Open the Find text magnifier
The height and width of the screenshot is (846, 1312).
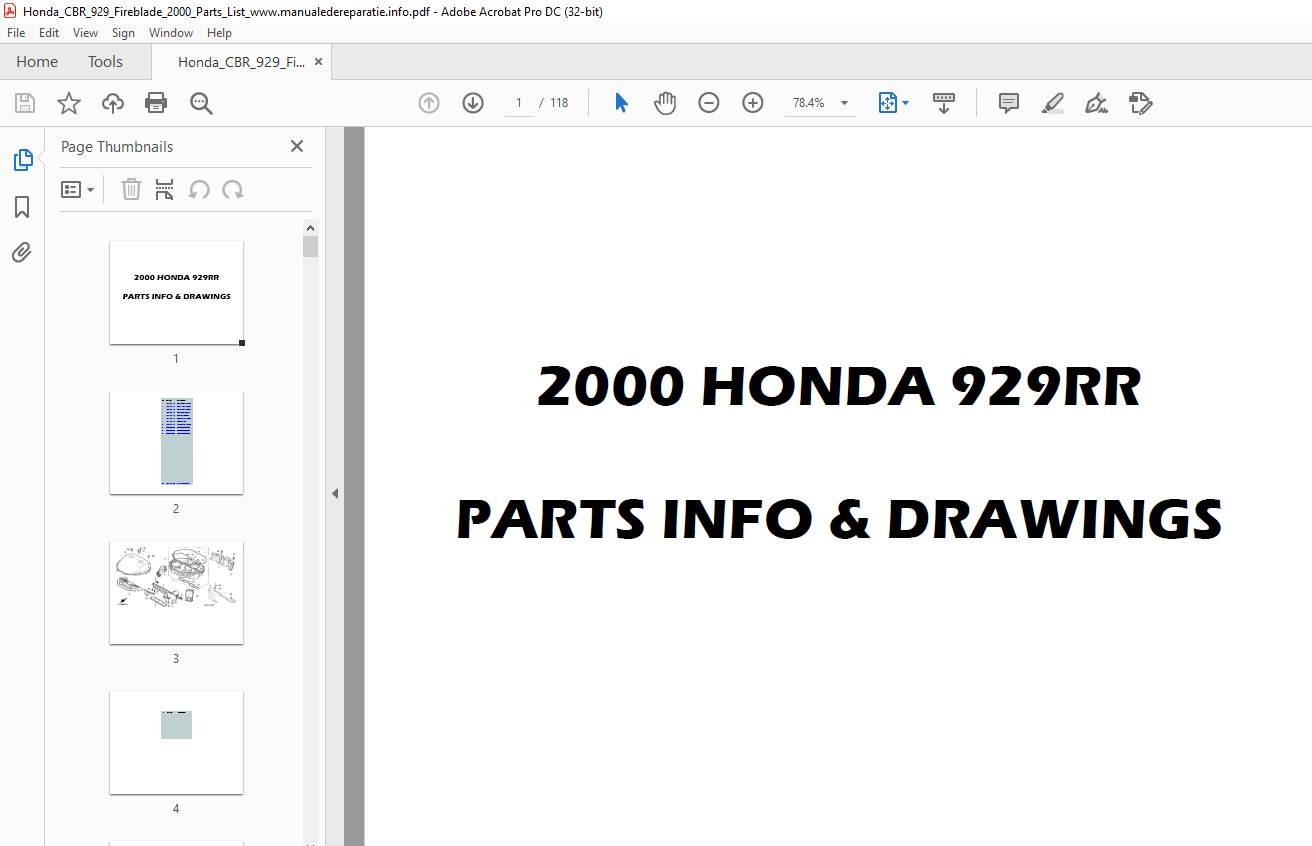tap(201, 103)
